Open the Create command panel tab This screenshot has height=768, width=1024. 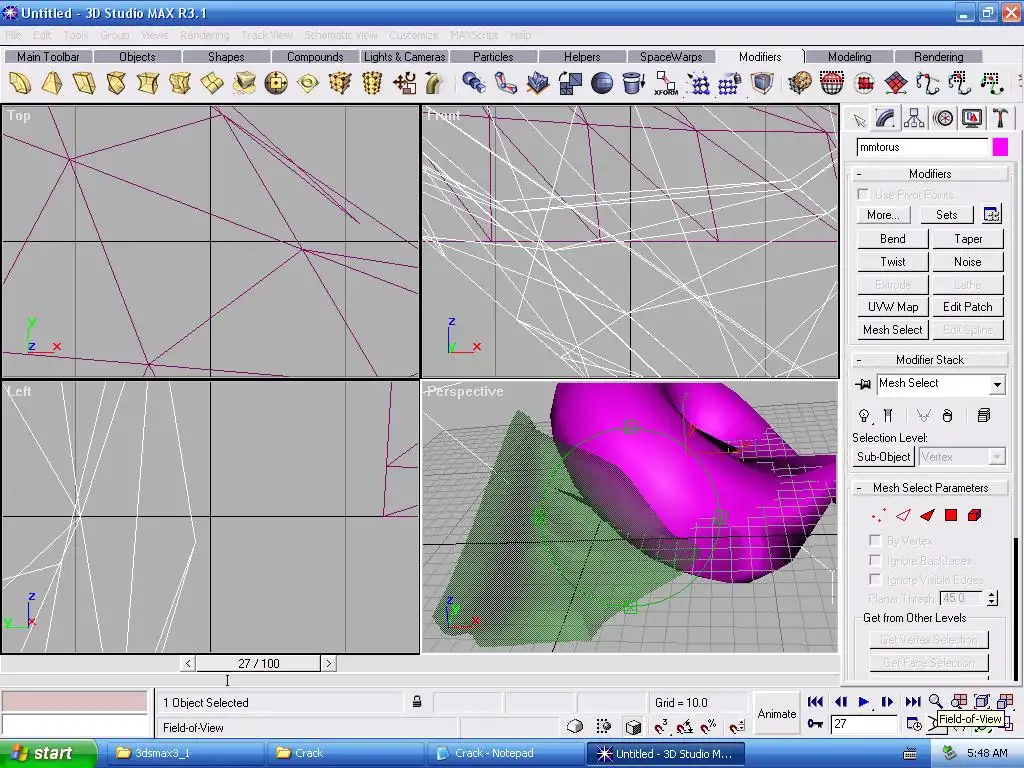pyautogui.click(x=859, y=119)
